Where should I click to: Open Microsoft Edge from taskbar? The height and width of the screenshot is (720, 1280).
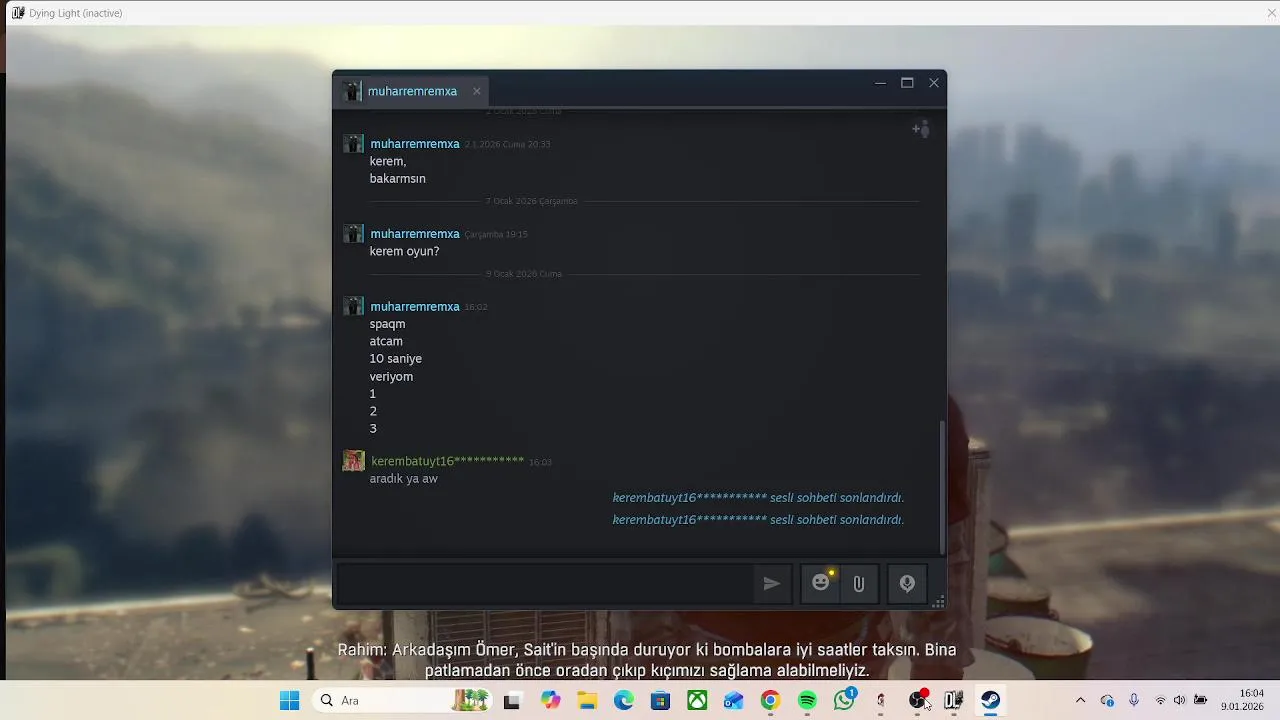point(624,701)
